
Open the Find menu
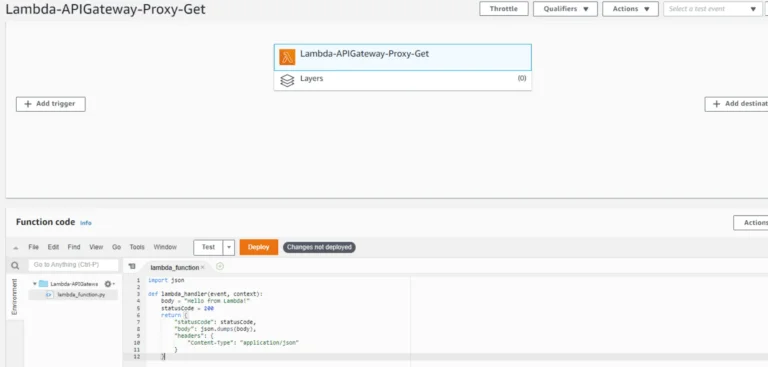74,247
